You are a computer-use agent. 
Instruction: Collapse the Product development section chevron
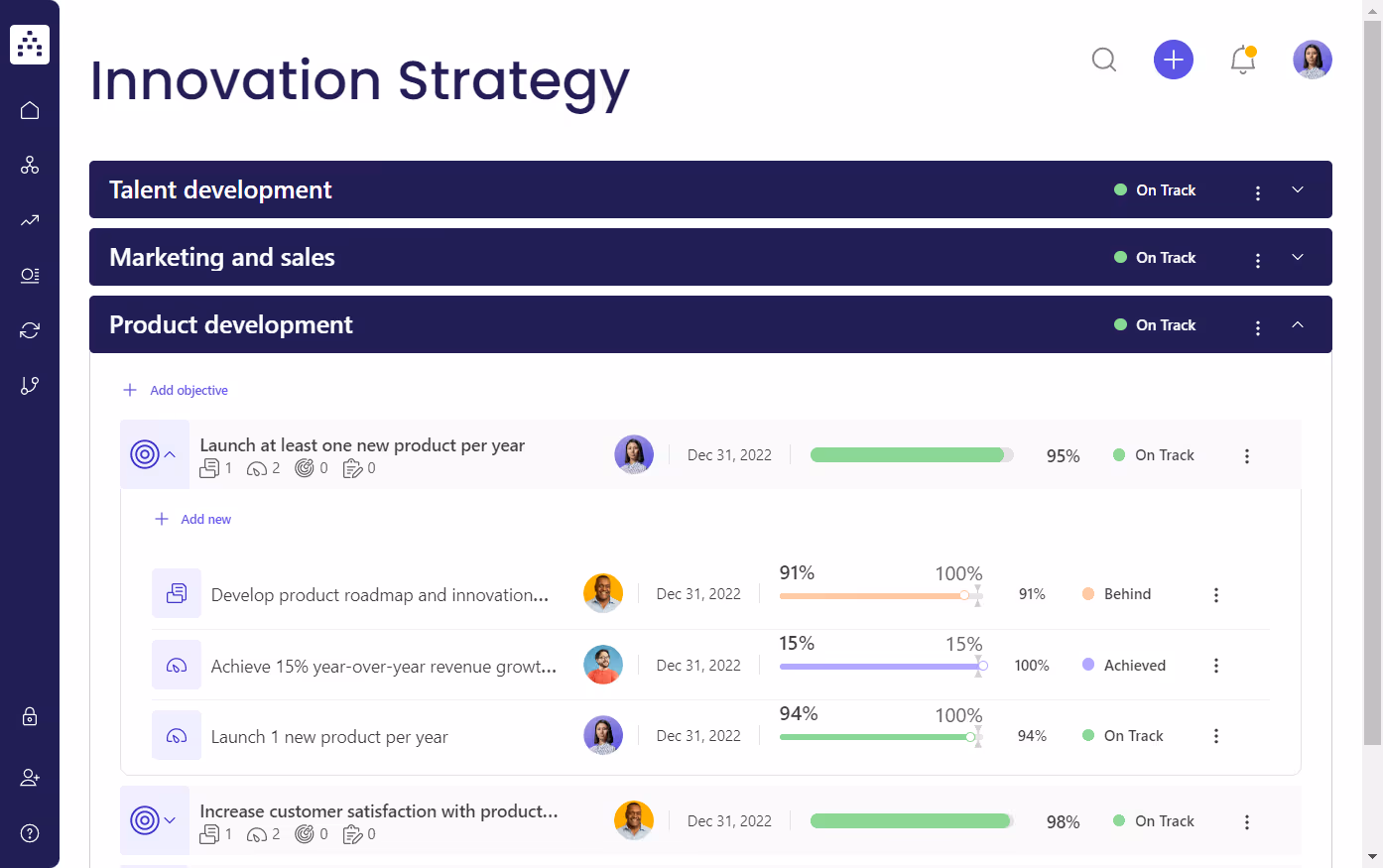point(1298,324)
